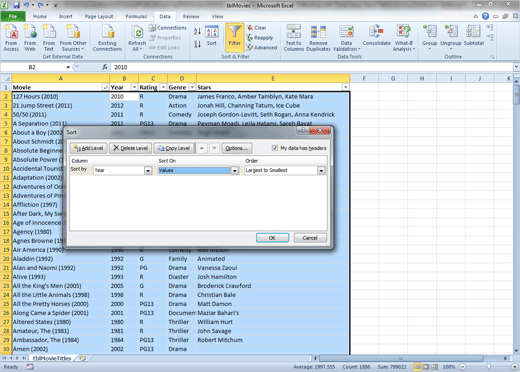Open the Movie column filter dropdown

click(x=105, y=87)
